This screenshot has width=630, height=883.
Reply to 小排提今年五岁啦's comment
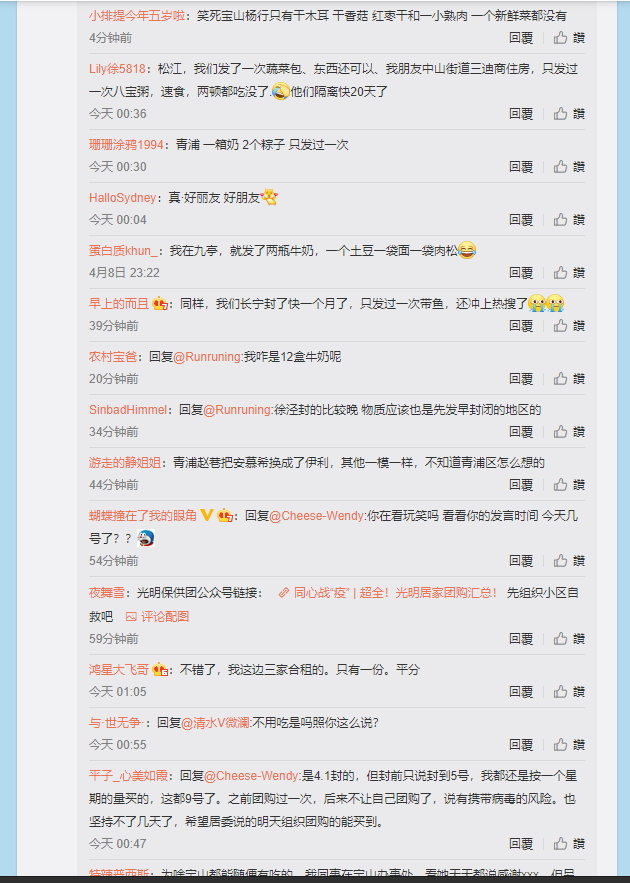point(521,38)
